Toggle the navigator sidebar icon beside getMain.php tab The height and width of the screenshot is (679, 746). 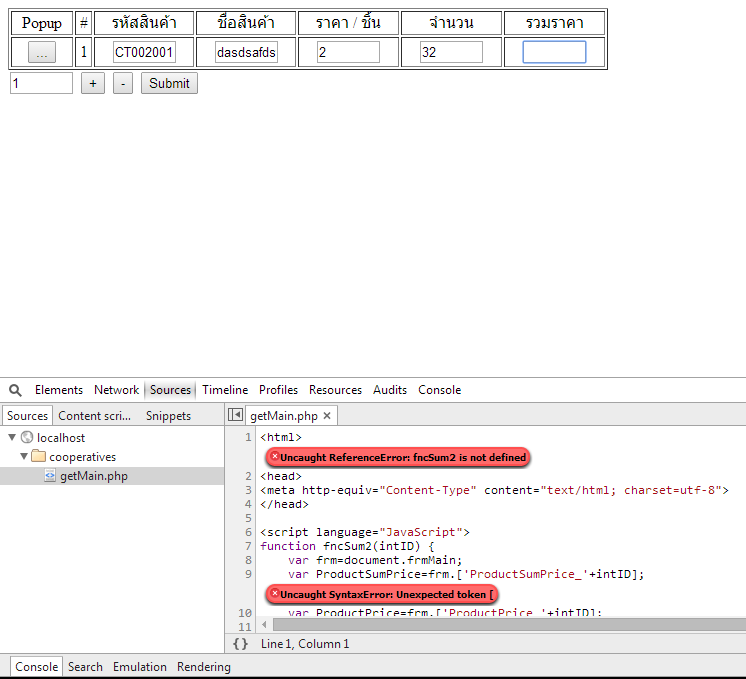tap(235, 415)
